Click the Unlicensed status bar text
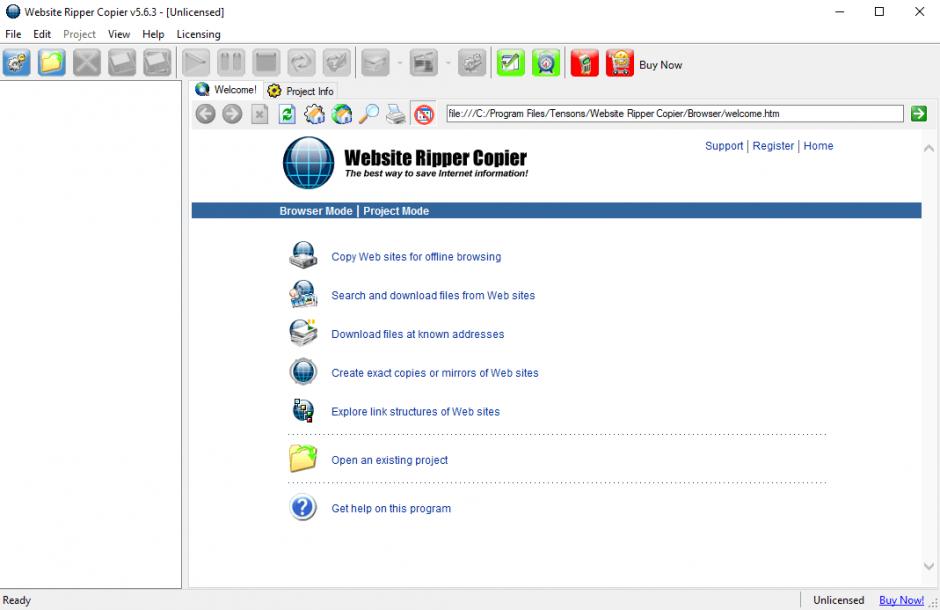Image resolution: width=940 pixels, height=610 pixels. pos(838,600)
